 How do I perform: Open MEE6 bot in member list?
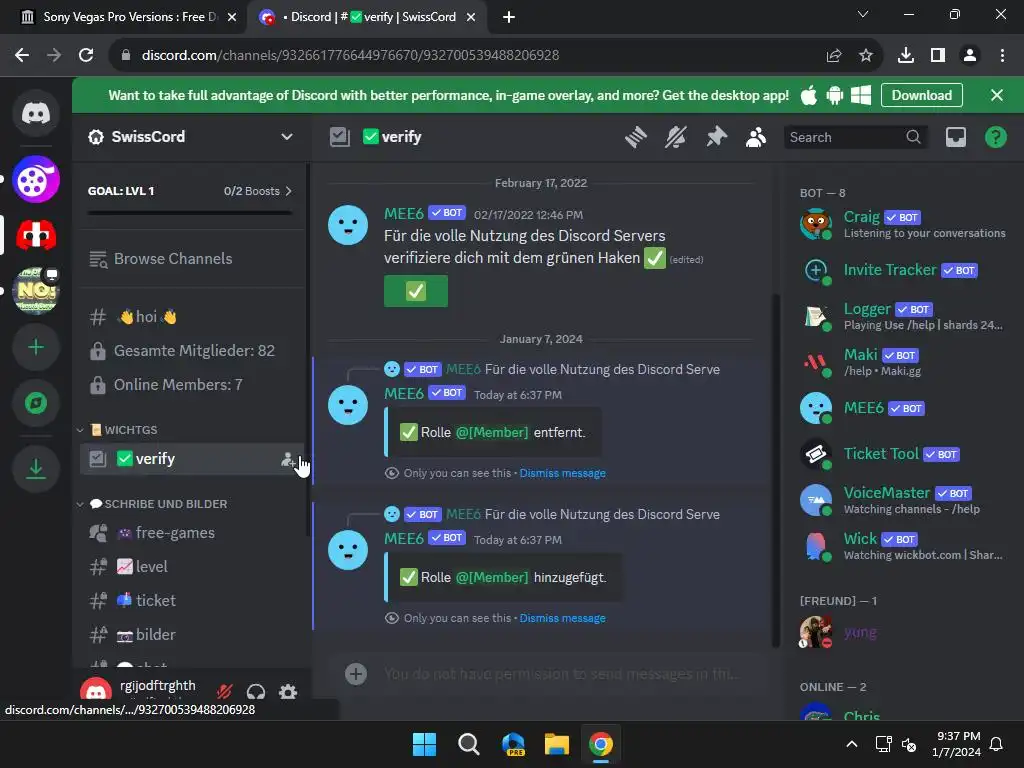coord(903,408)
